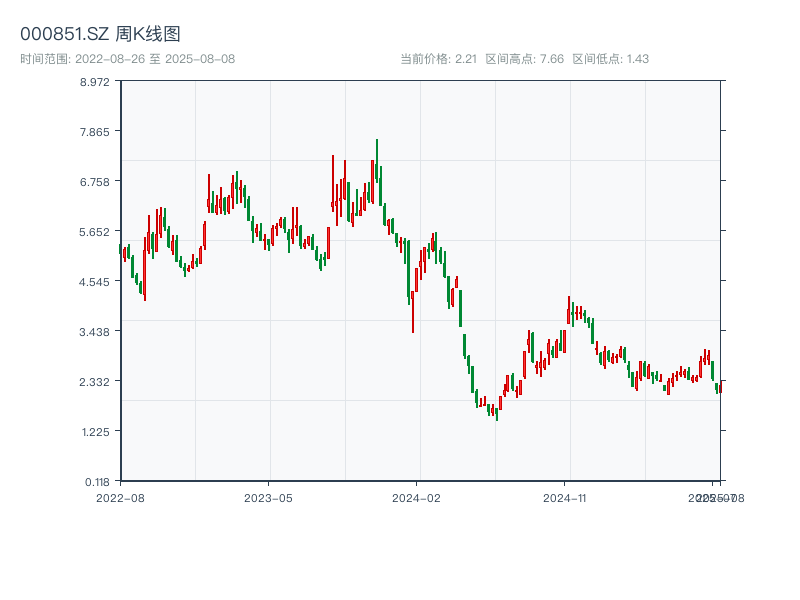
Task: Click the 2024-11 date axis label
Action: coord(564,497)
